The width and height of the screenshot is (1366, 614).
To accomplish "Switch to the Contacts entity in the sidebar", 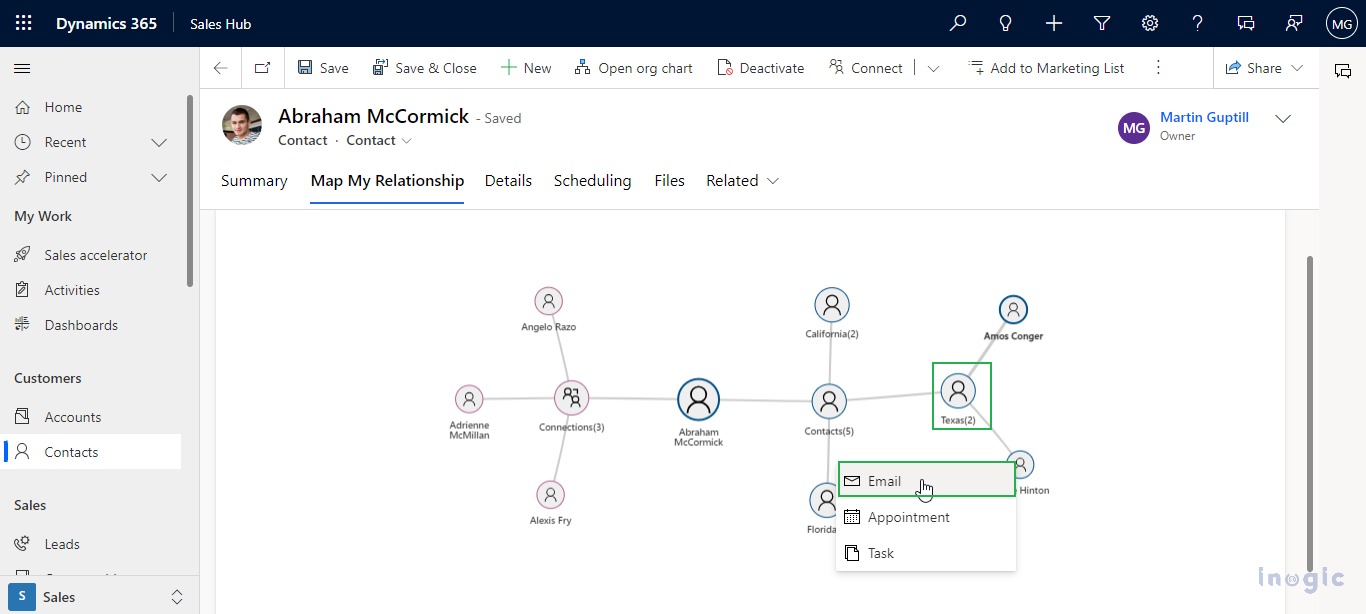I will pos(74,451).
